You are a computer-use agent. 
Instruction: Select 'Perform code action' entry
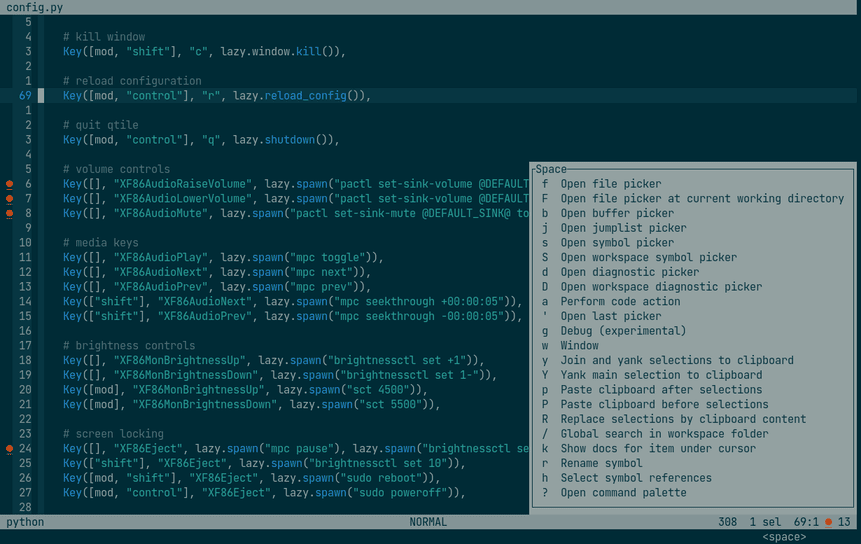click(692, 301)
